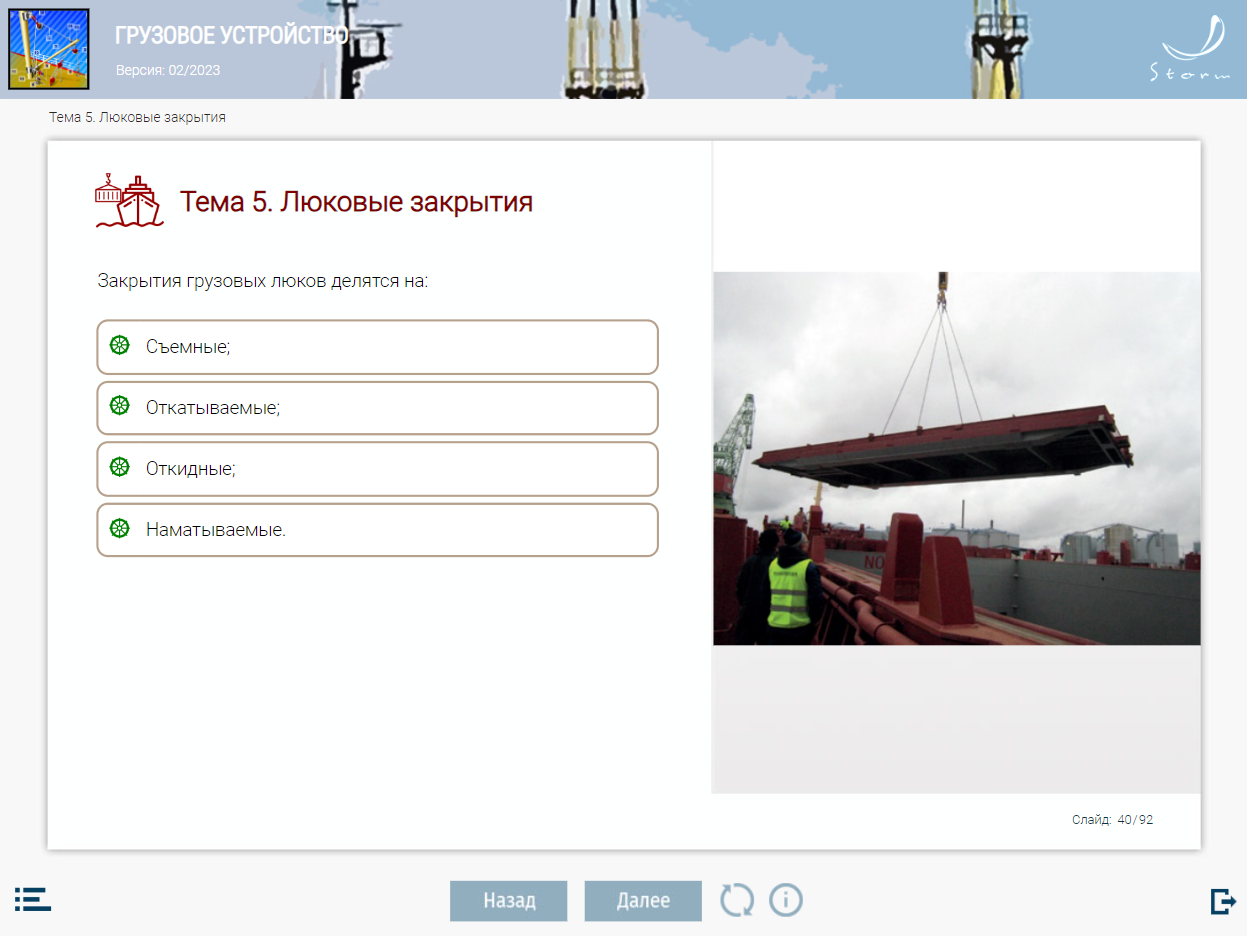The height and width of the screenshot is (936, 1247).
Task: Click the course title ГРУЗОВОЕ УСТРОЙСТВО
Action: tap(232, 36)
